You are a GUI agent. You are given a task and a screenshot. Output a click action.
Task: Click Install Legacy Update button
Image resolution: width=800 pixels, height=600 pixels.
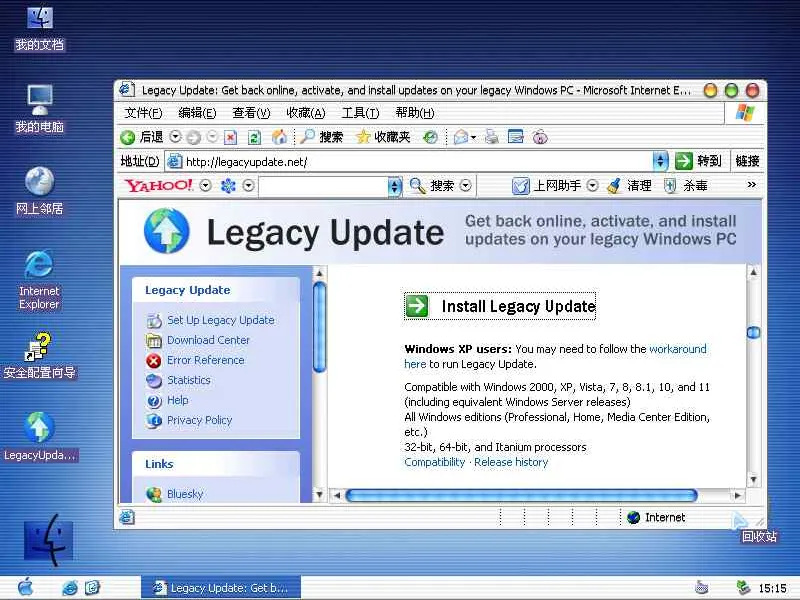tap(500, 306)
